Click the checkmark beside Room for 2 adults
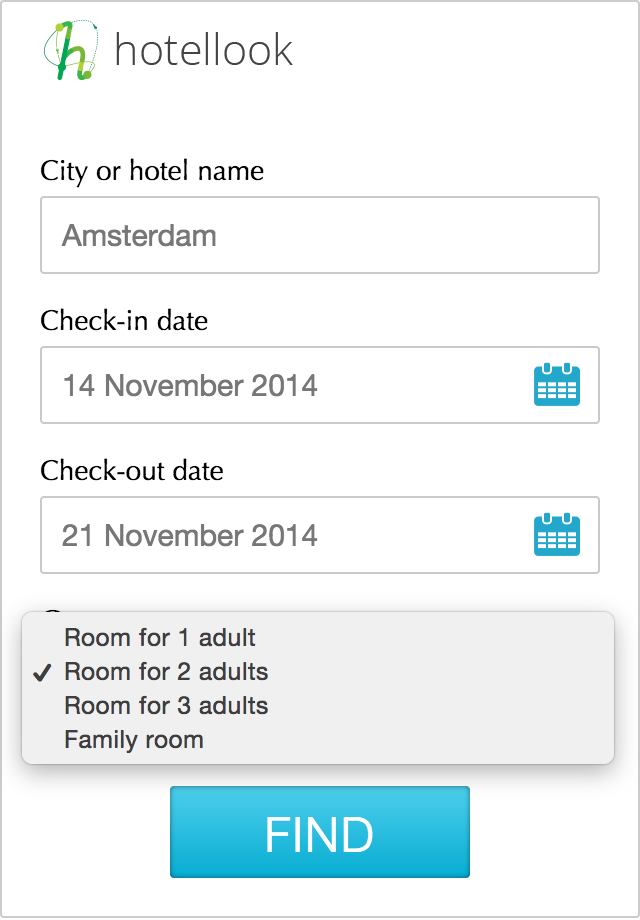 click(x=42, y=673)
